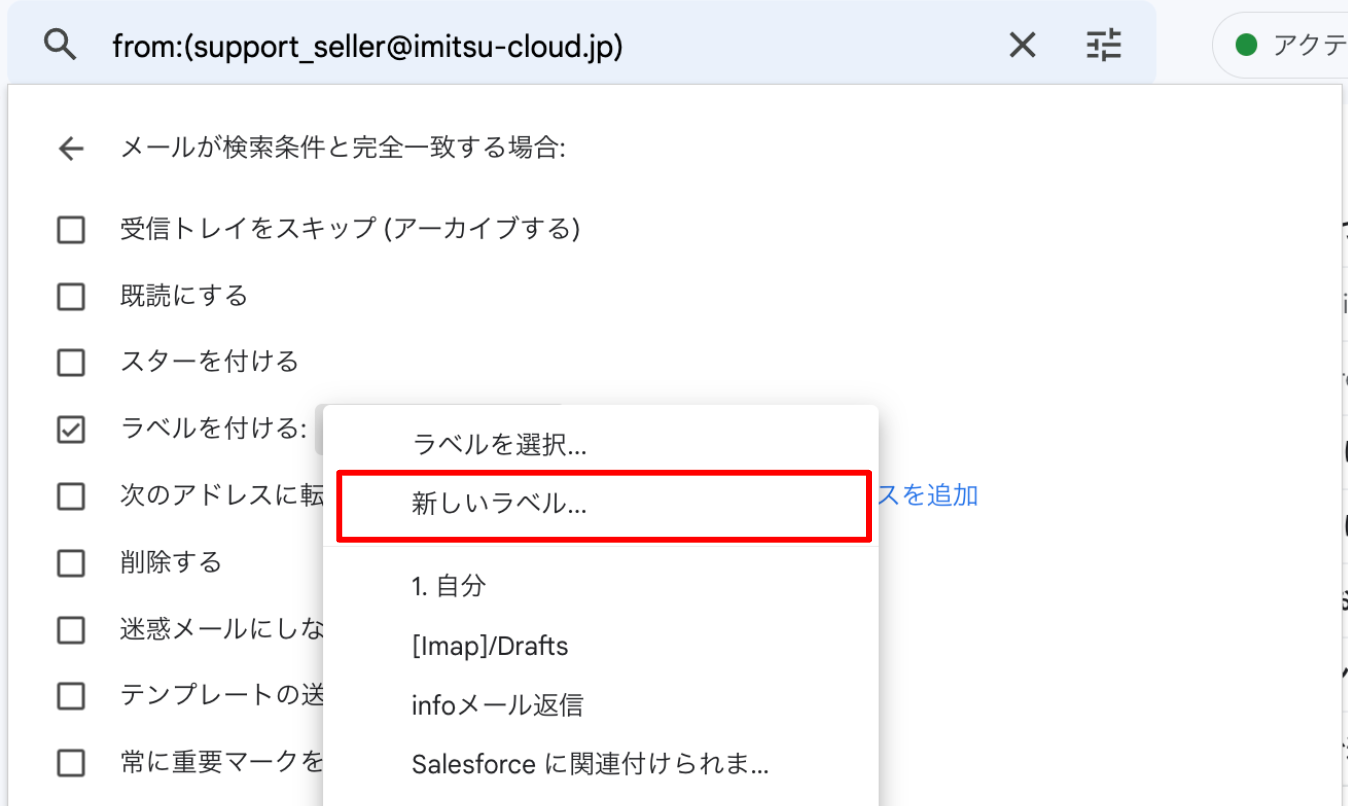Click the search magnifier icon
This screenshot has height=806, width=1348.
pos(61,45)
